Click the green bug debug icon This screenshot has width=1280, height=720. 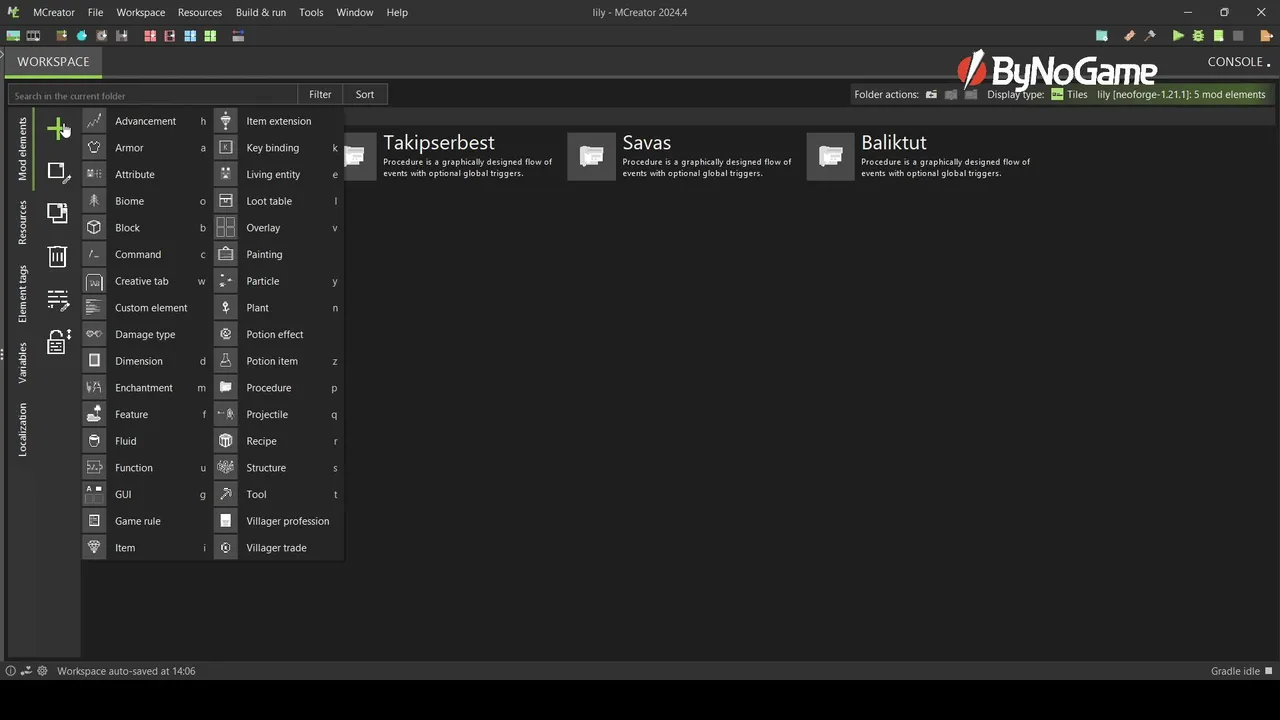(x=1198, y=36)
